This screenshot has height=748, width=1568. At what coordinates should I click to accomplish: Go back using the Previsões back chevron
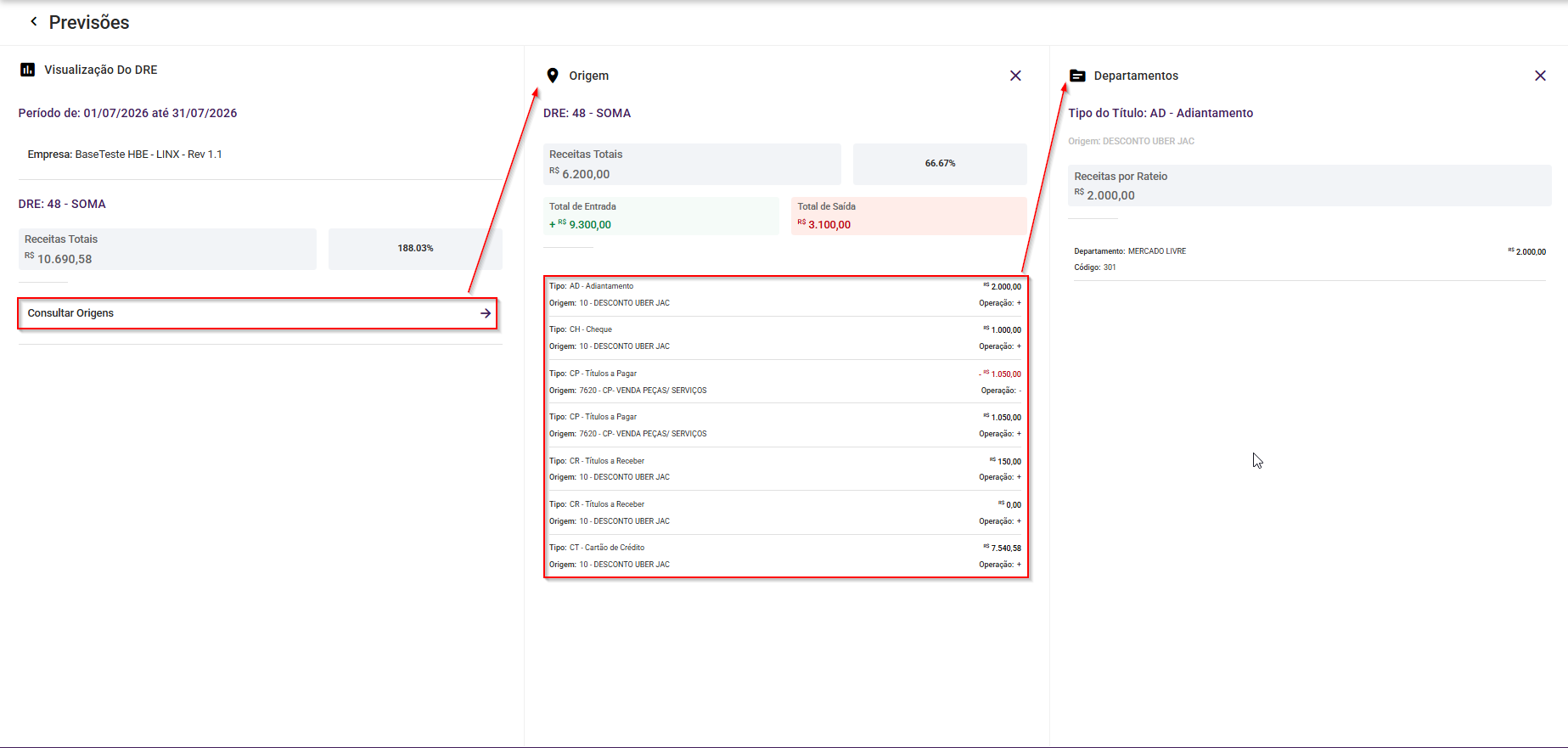34,21
